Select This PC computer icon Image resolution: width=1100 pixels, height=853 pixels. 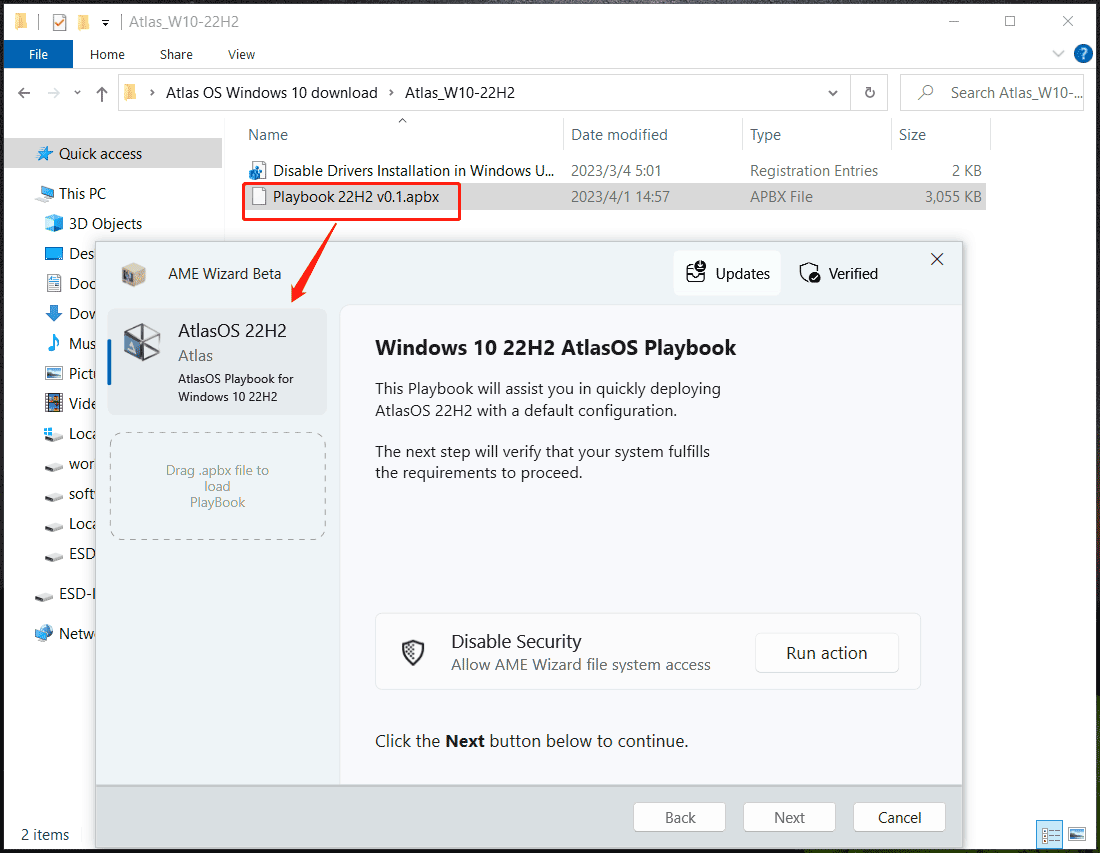click(46, 194)
